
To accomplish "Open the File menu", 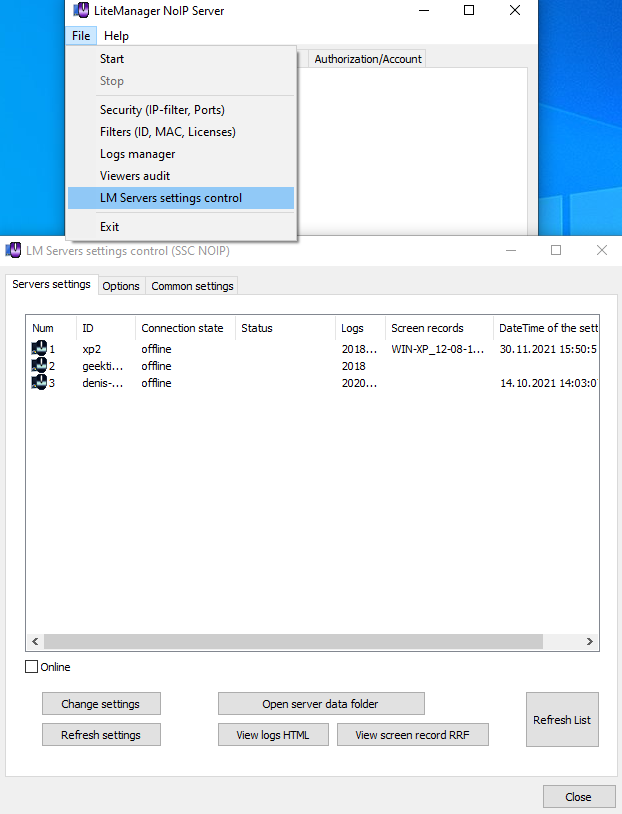I will 81,36.
